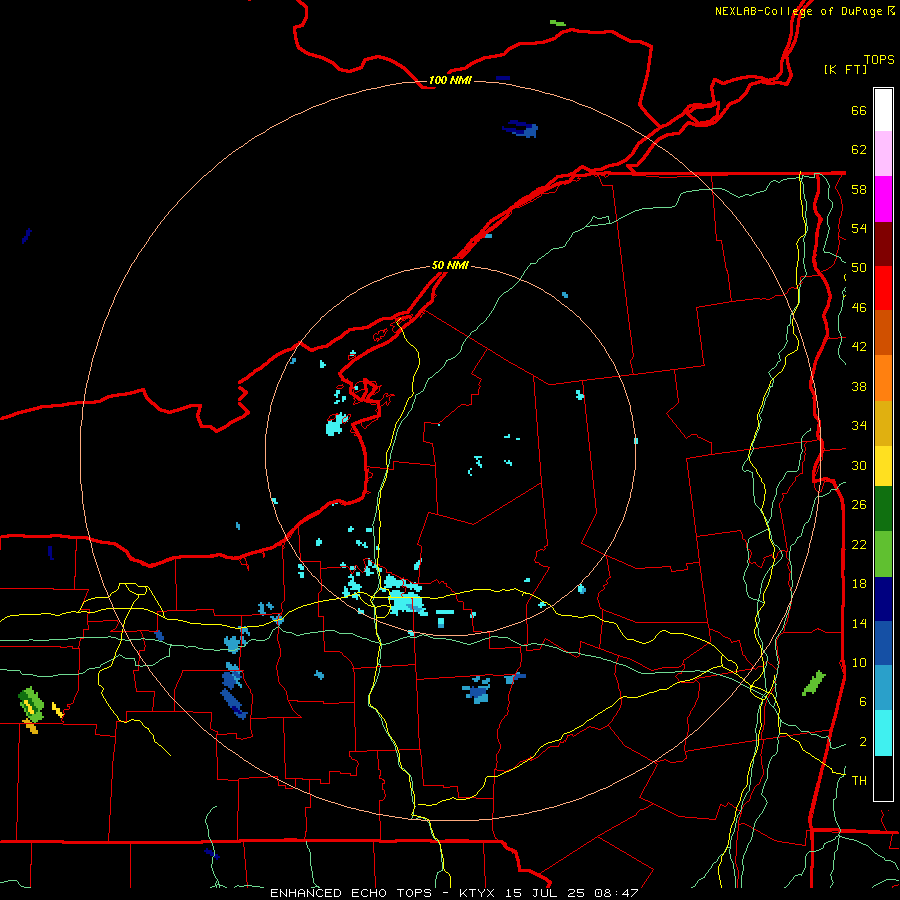This screenshot has width=900, height=900.
Task: Click the light steel blue legend swatch
Action: tap(883, 688)
